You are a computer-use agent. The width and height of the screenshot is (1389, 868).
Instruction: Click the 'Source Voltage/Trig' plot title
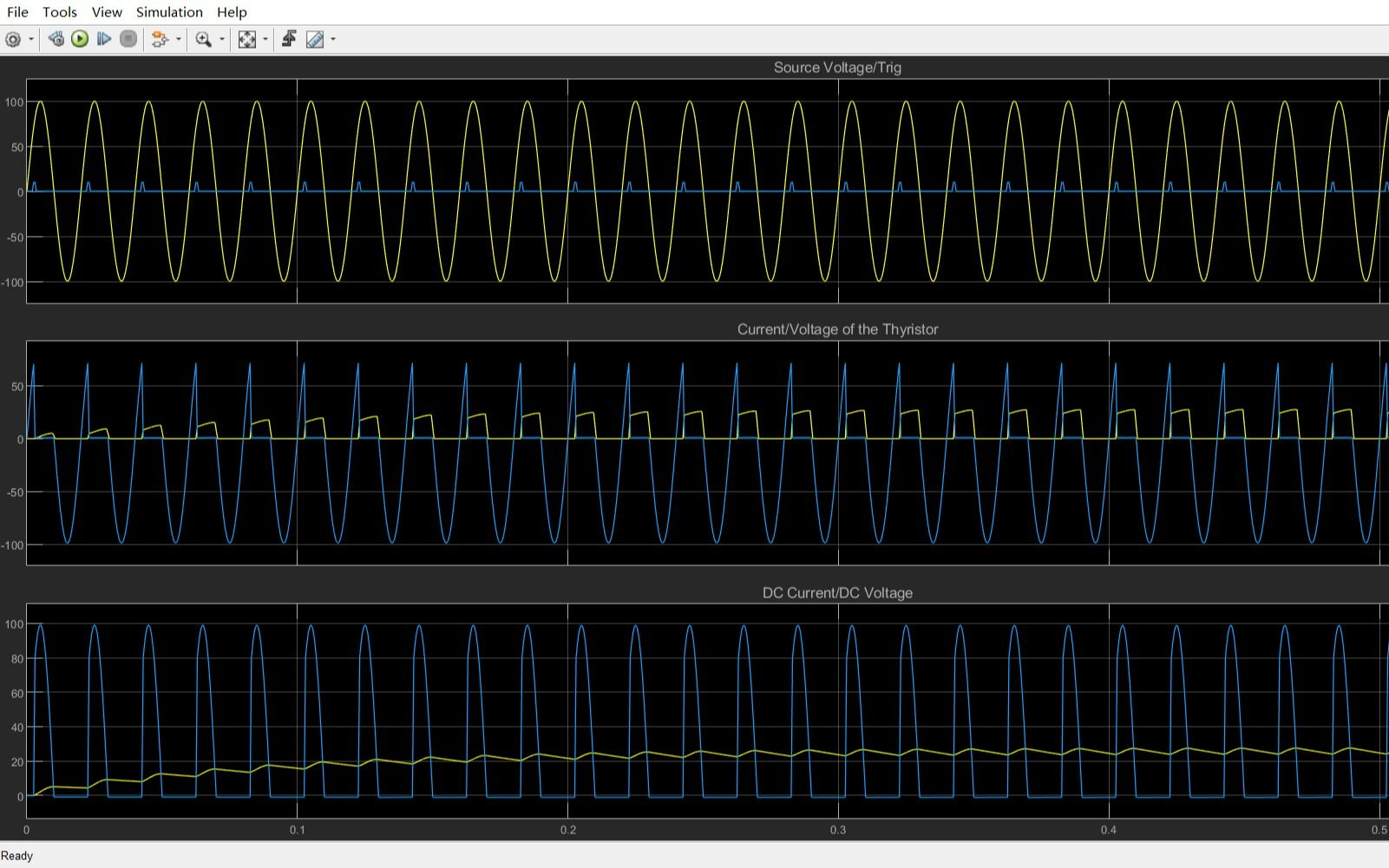pos(837,68)
